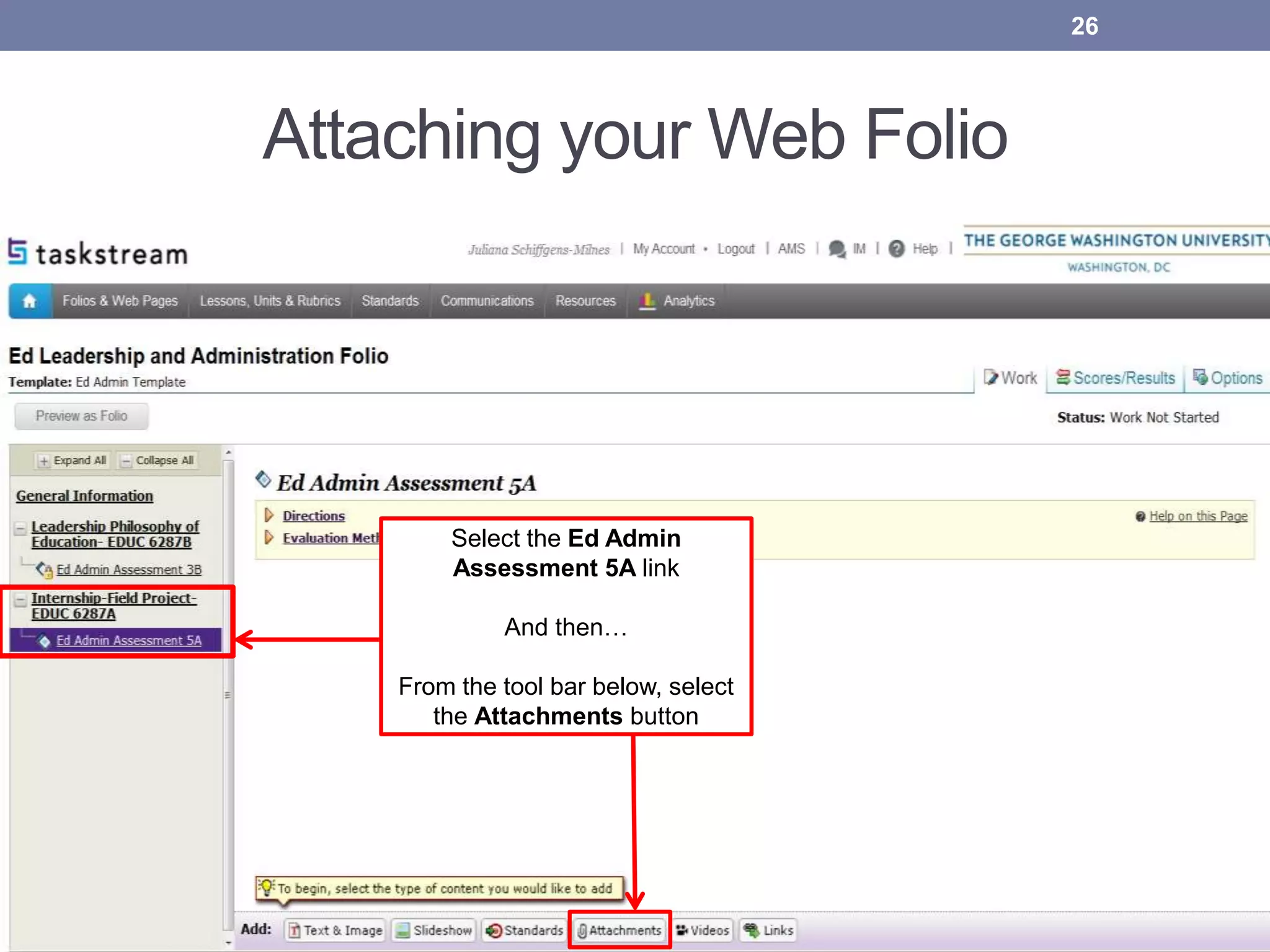
Task: Add Videos content
Action: click(x=702, y=931)
